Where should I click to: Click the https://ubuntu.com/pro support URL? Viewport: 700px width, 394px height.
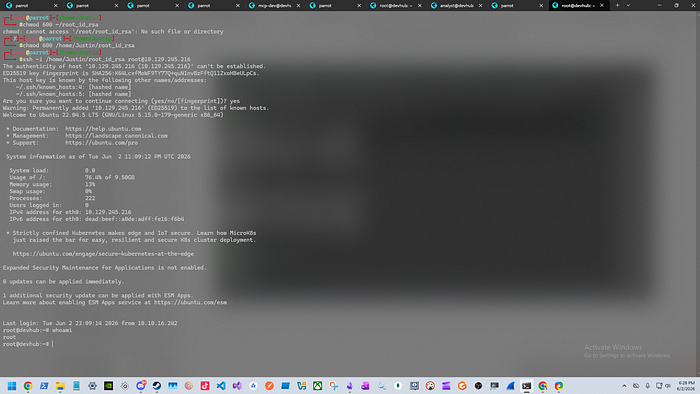[101, 143]
